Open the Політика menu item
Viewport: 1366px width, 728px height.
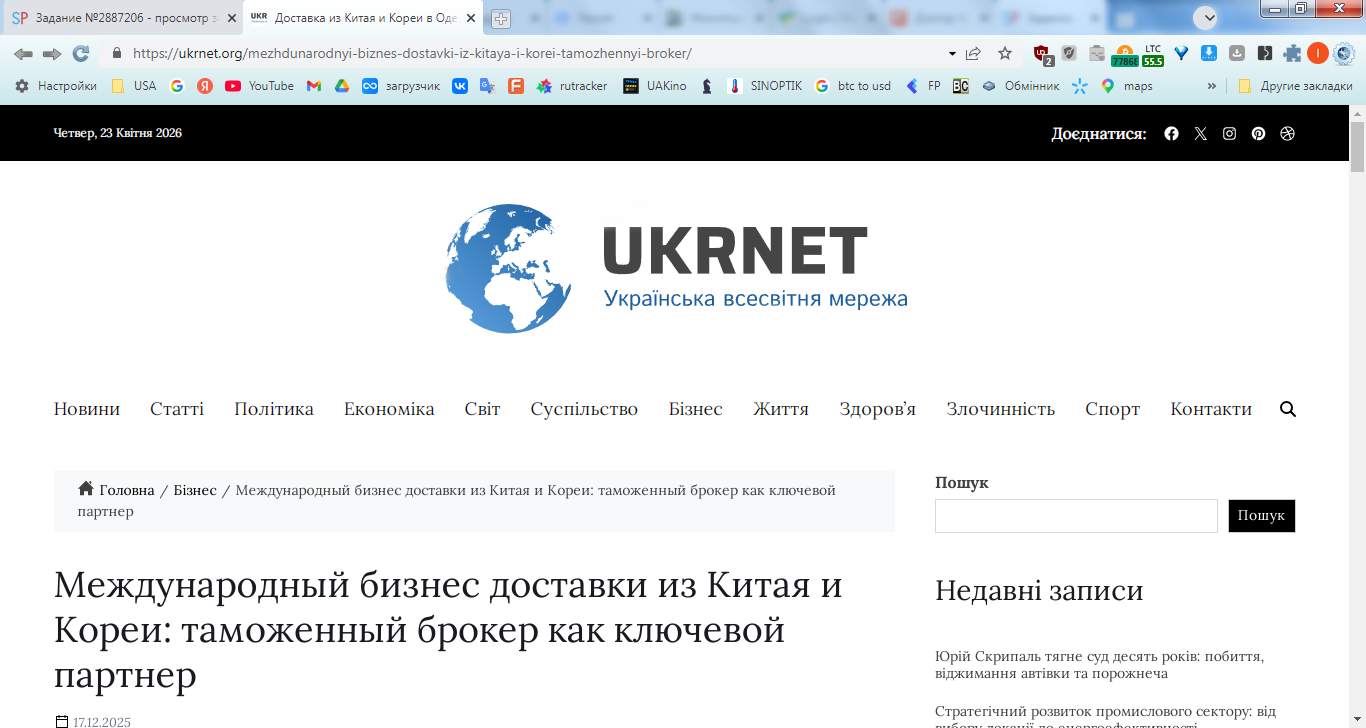point(274,409)
